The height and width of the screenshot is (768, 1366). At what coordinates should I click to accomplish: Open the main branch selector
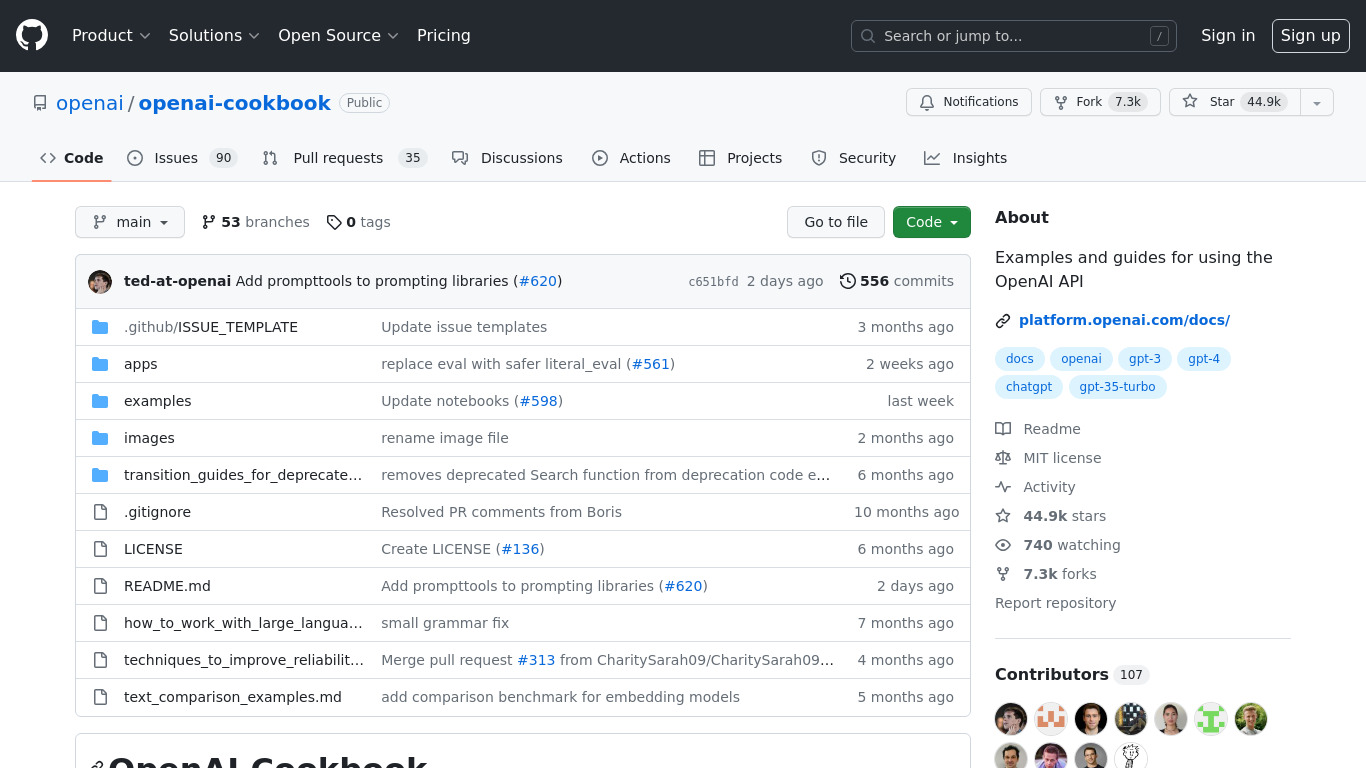pyautogui.click(x=130, y=222)
